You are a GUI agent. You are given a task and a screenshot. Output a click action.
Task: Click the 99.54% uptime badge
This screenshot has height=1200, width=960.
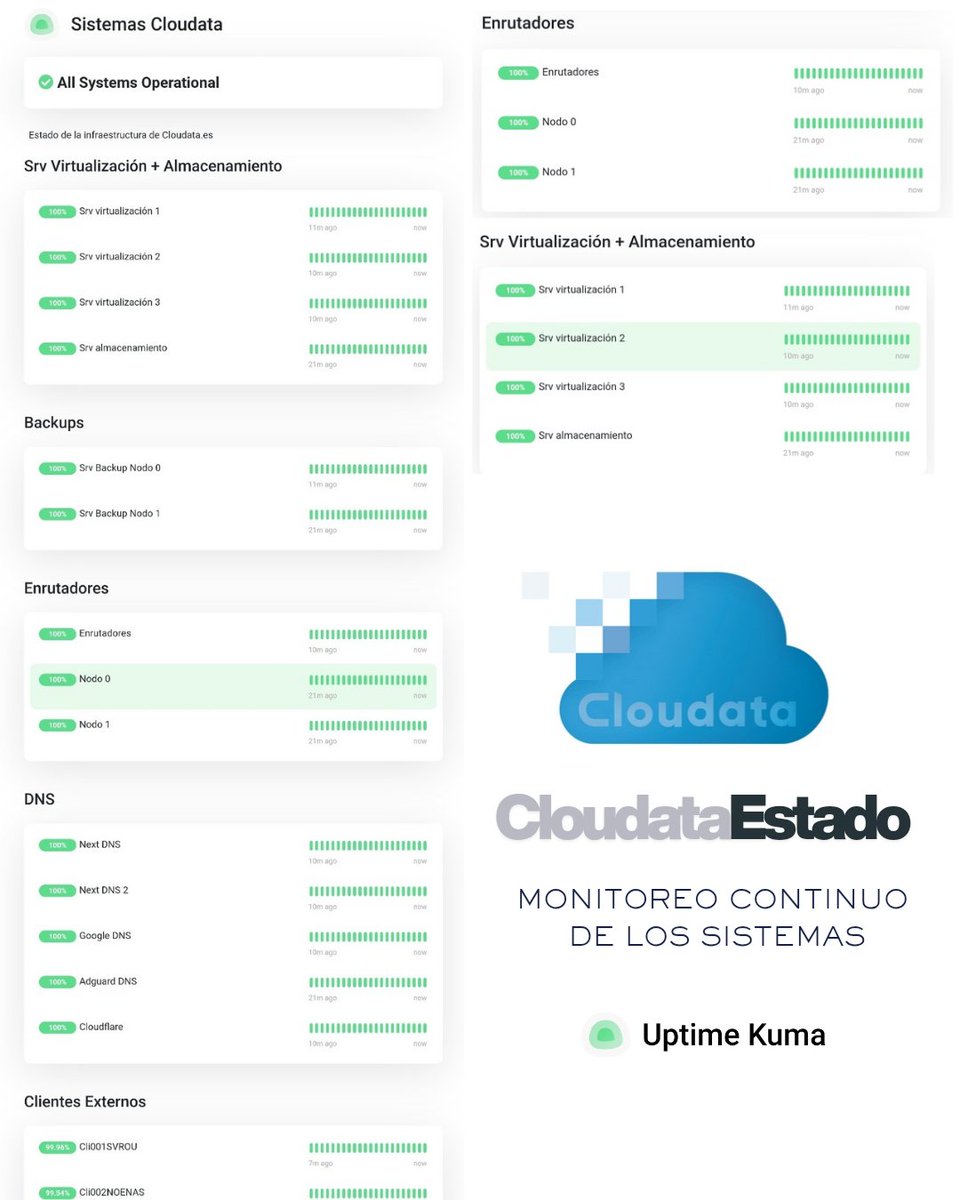pyautogui.click(x=57, y=1193)
